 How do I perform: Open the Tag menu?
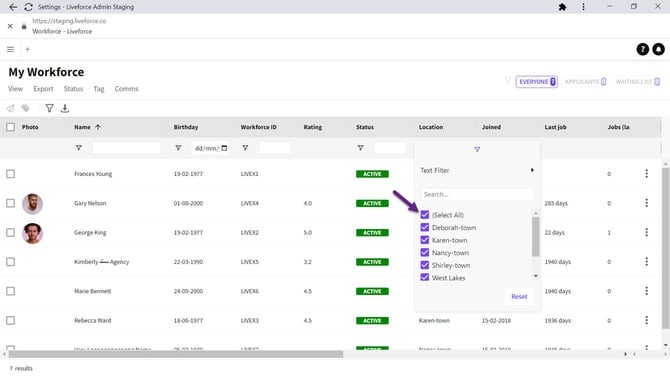click(x=99, y=88)
